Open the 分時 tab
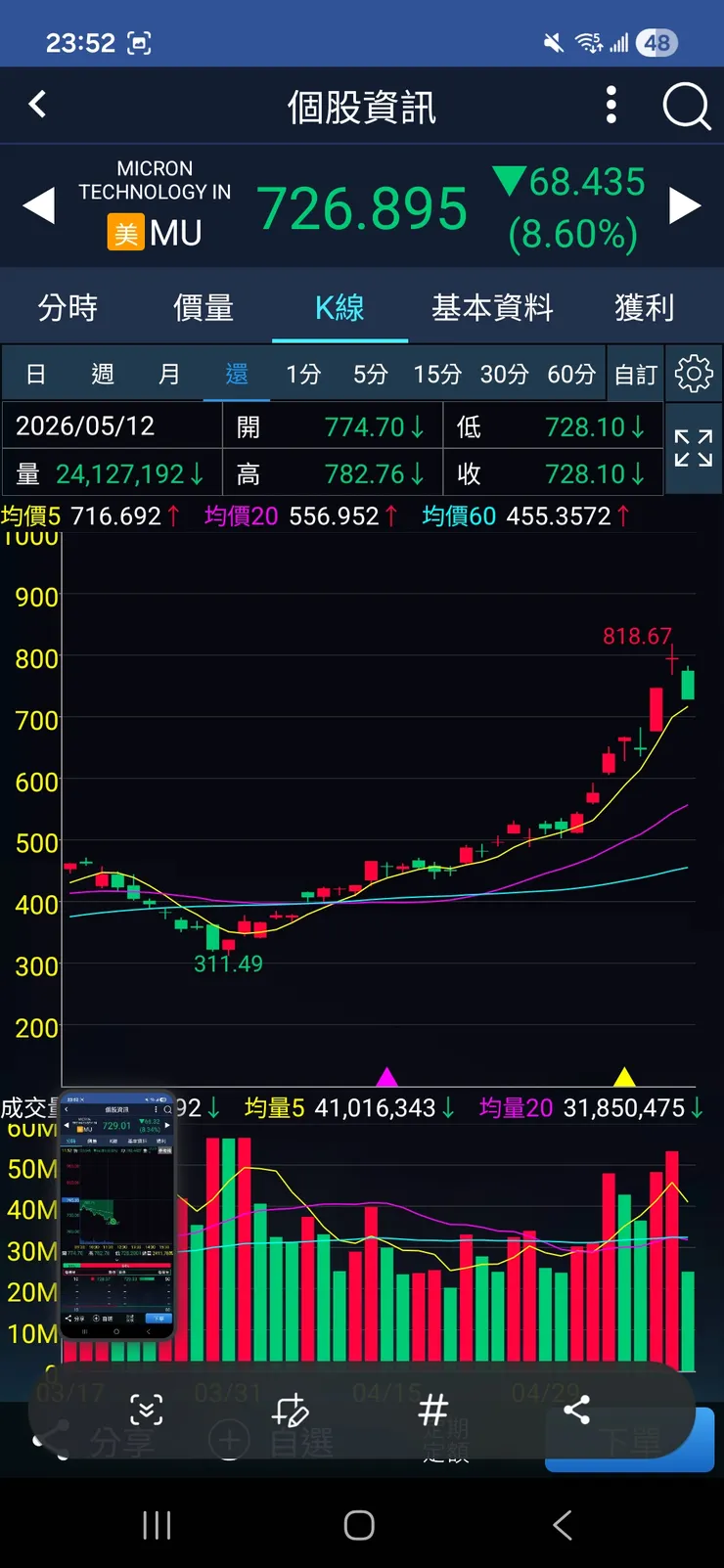Screen dimensions: 724x1568 click(x=68, y=307)
